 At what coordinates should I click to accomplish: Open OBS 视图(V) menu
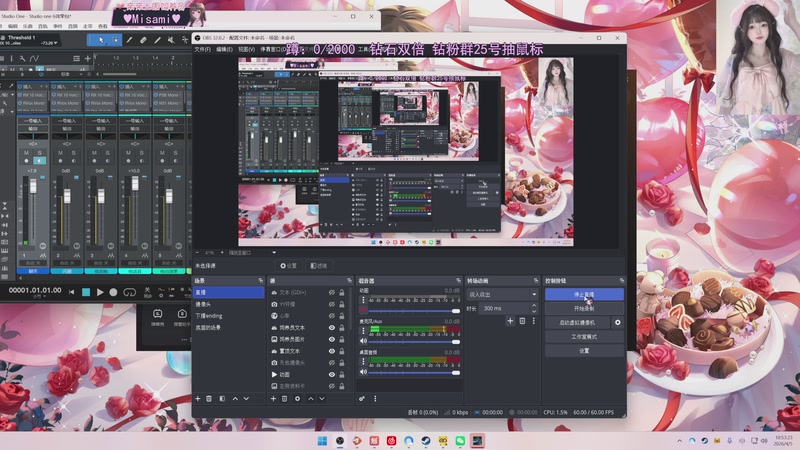[x=246, y=49]
